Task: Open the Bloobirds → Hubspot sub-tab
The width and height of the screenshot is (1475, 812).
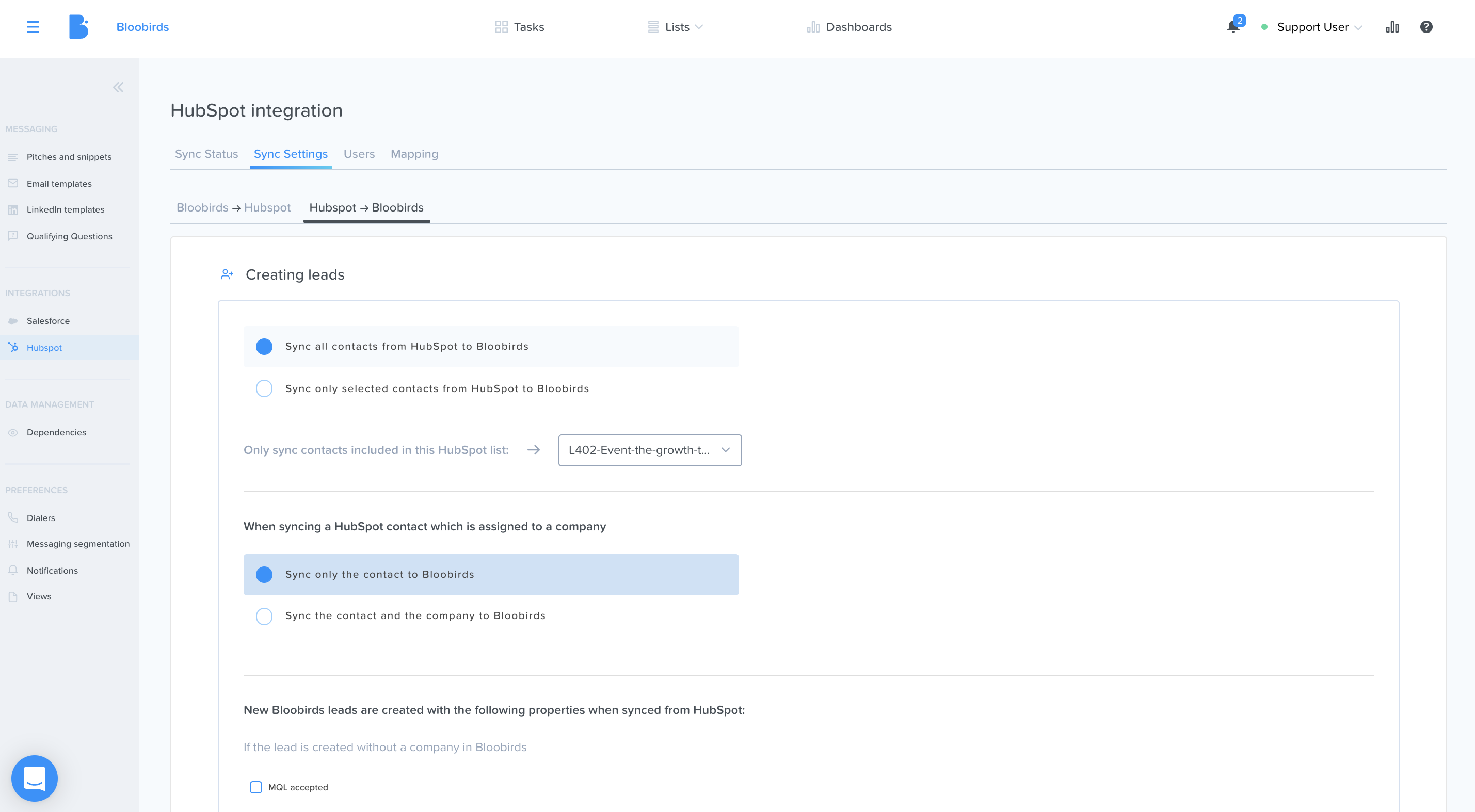Action: pos(233,208)
